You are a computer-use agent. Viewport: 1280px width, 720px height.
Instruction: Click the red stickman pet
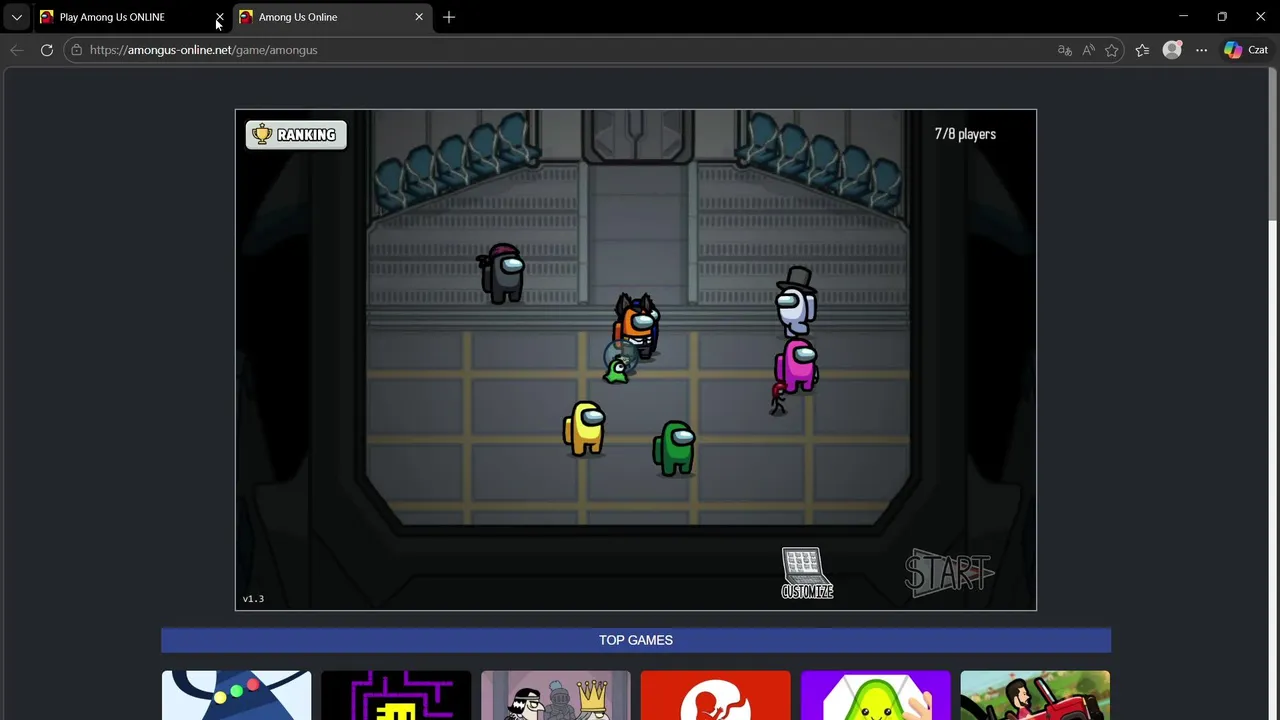(x=778, y=398)
